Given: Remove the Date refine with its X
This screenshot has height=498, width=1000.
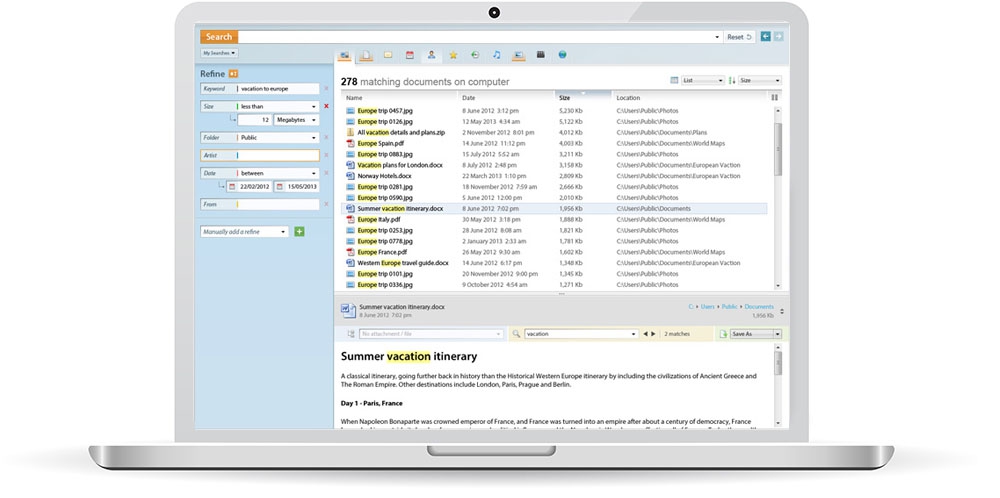Looking at the screenshot, I should [327, 173].
